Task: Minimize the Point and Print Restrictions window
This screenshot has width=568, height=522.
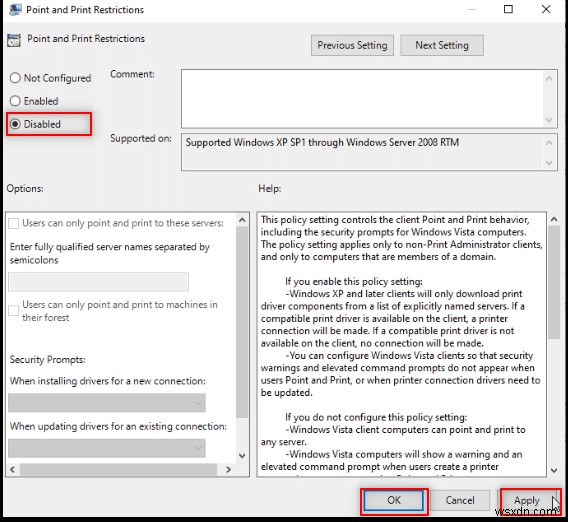Action: (471, 9)
